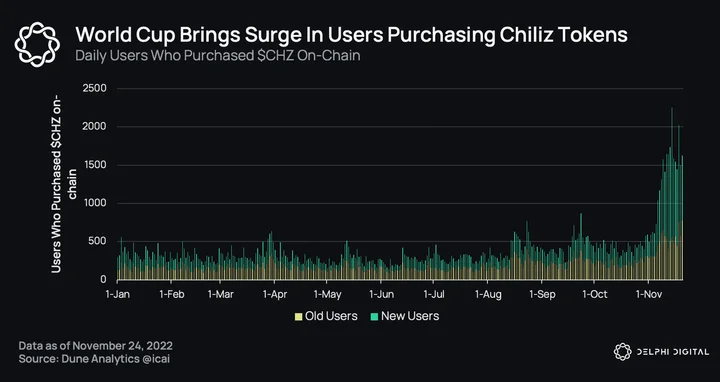The image size is (720, 382).
Task: Select the 1-Jan x-axis label
Action: point(118,294)
